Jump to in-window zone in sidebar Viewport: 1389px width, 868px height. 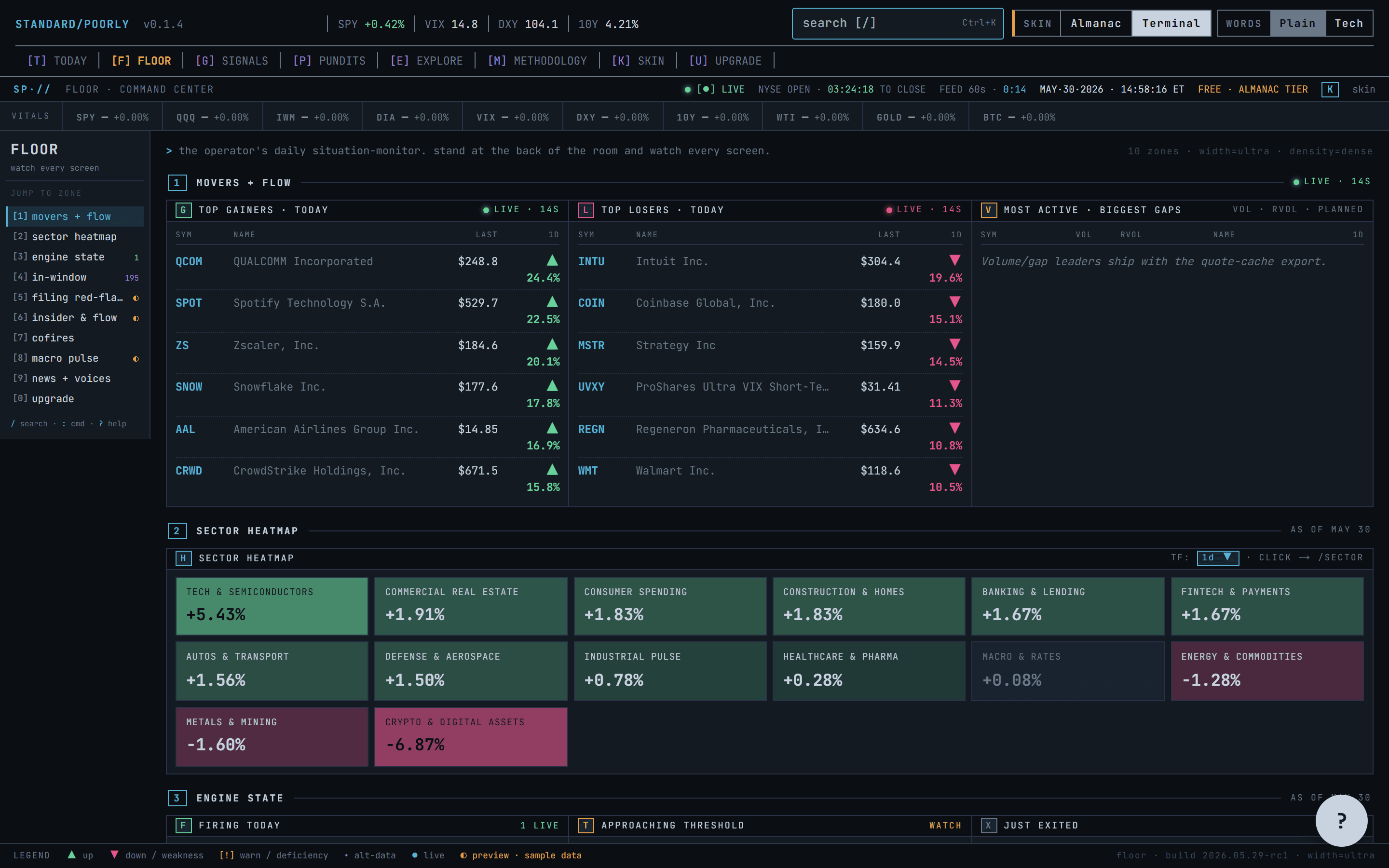[75, 277]
